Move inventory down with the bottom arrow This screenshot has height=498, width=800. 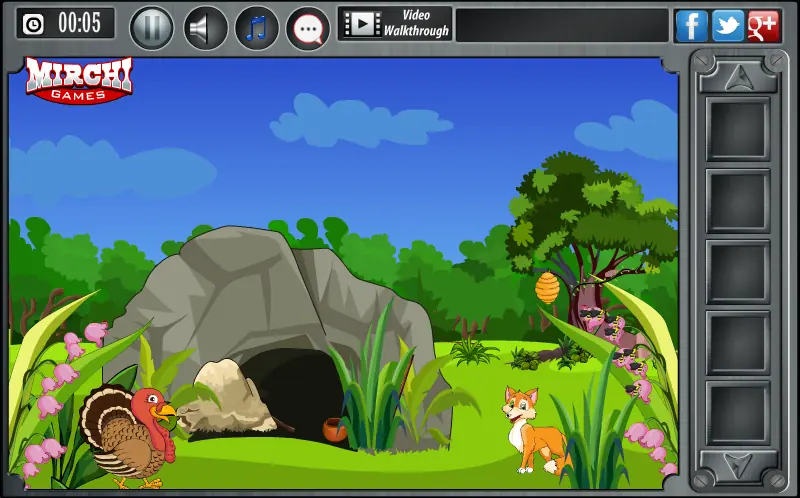[x=738, y=464]
